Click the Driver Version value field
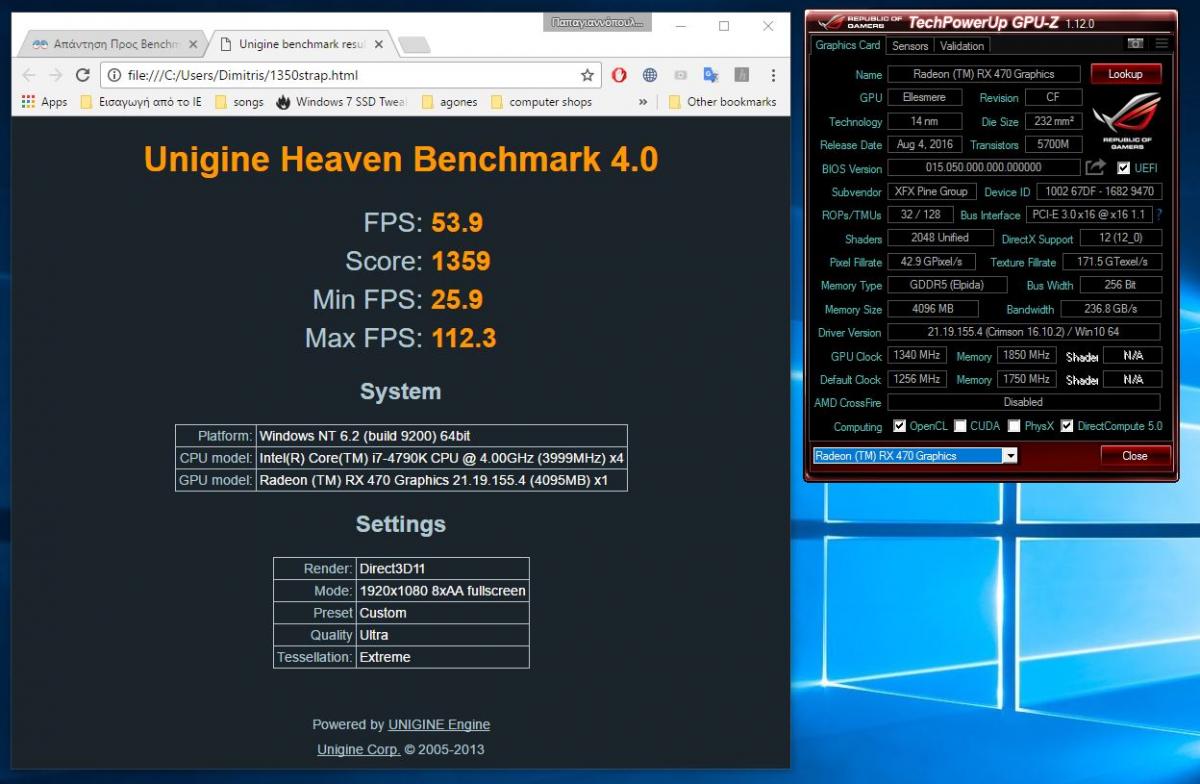This screenshot has width=1200, height=784. click(x=1023, y=332)
